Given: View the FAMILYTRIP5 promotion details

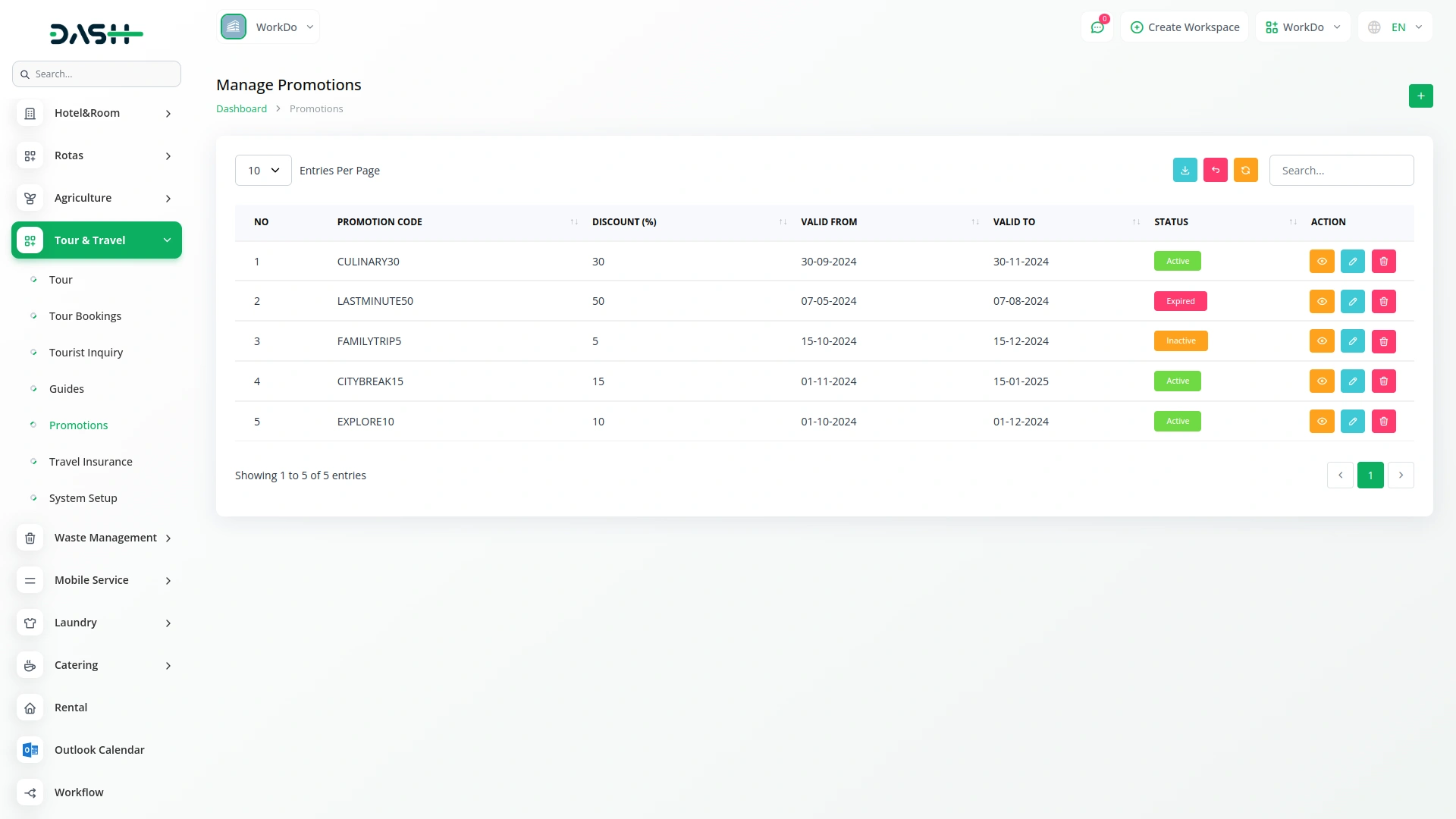Looking at the screenshot, I should pyautogui.click(x=1321, y=341).
